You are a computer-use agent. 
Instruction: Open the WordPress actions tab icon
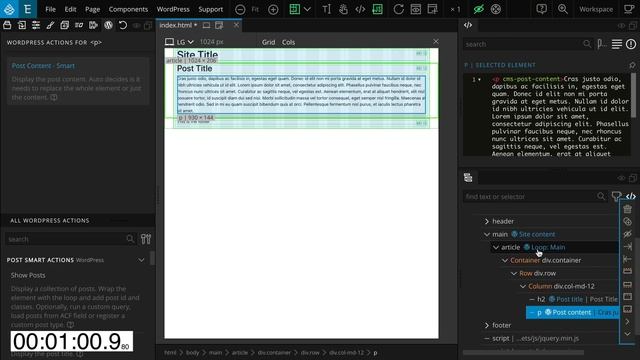(108, 25)
